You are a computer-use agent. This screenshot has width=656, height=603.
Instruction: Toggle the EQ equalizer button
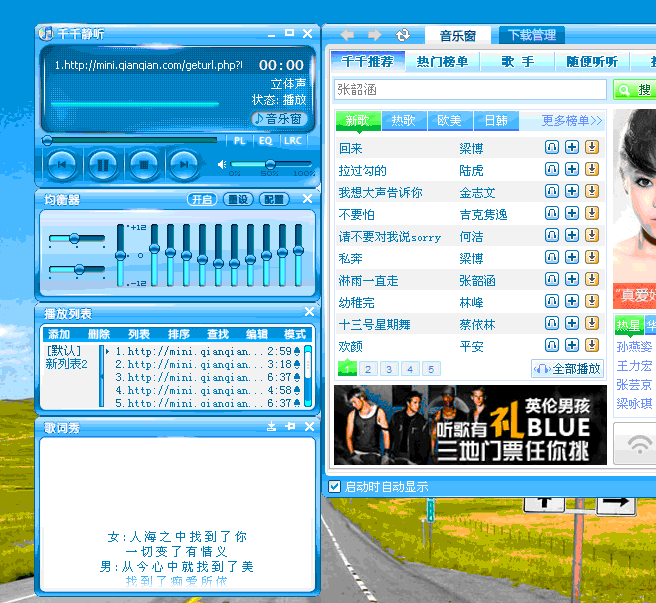pyautogui.click(x=265, y=141)
